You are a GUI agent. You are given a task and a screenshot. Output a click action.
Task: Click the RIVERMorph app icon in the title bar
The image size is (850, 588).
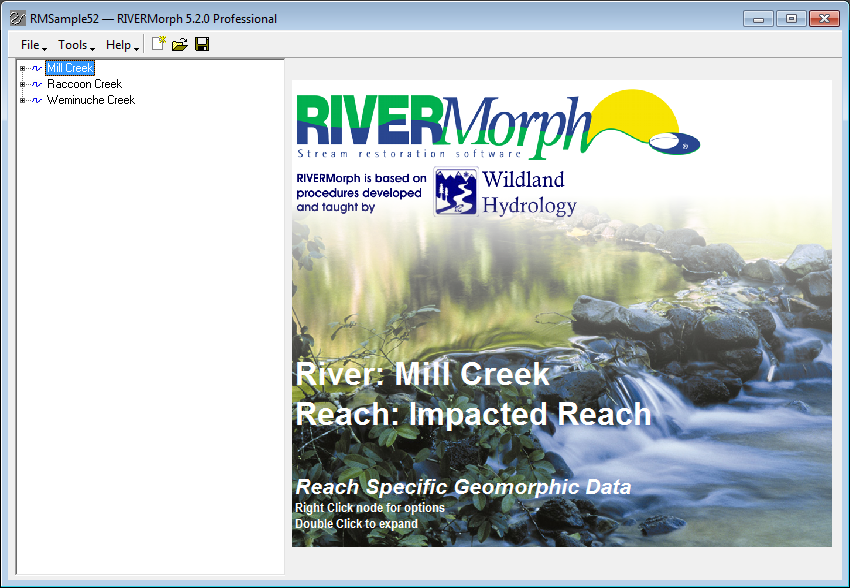pyautogui.click(x=17, y=18)
